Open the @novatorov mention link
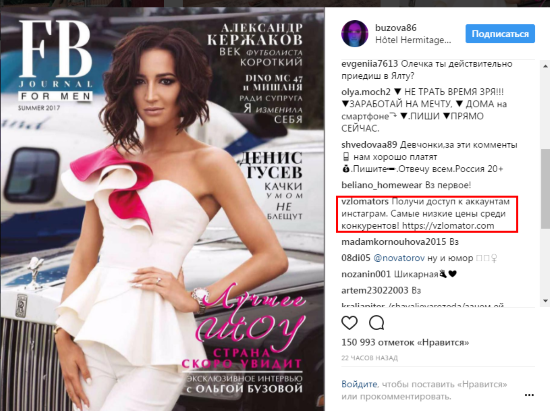The width and height of the screenshot is (550, 411). 399,258
